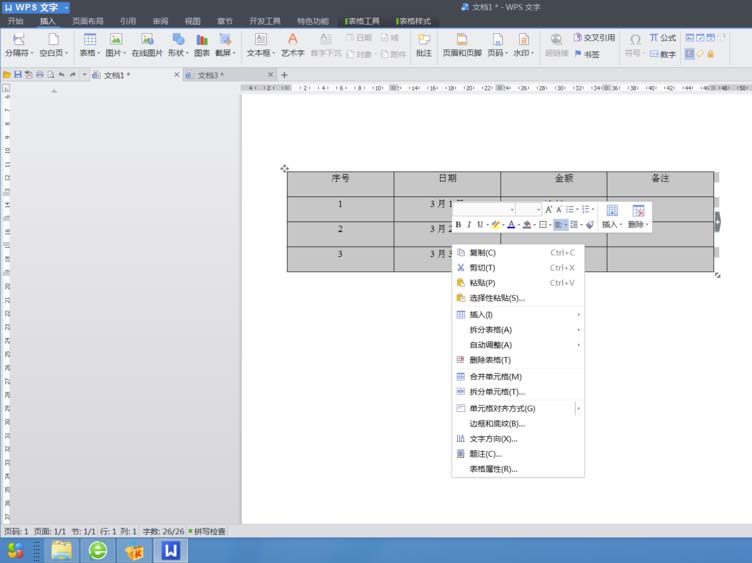
Task: Choose Delete Table (删除表格) in context menu
Action: pyautogui.click(x=518, y=360)
